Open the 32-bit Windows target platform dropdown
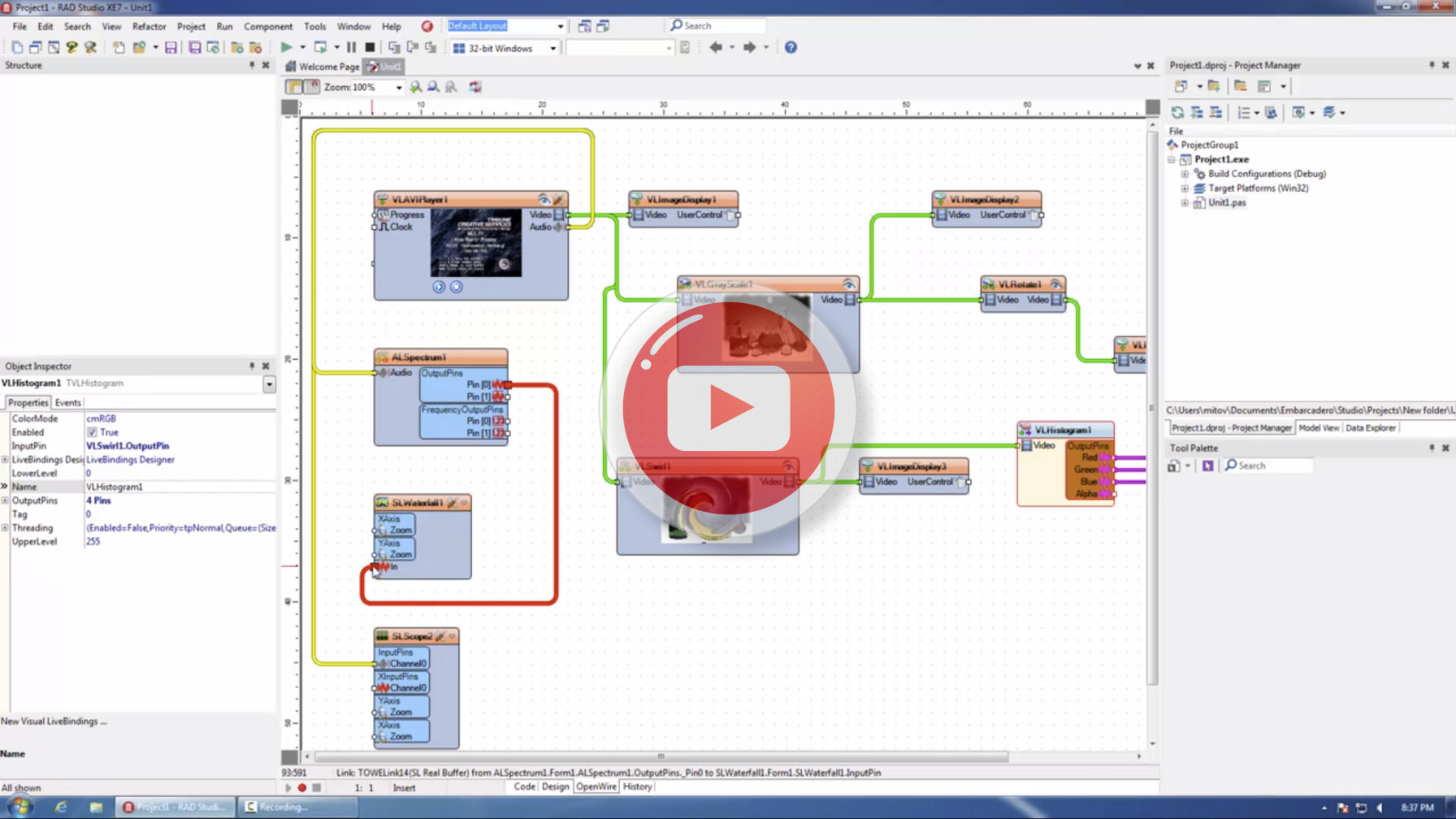Screen dimensions: 1456x819 [552, 47]
